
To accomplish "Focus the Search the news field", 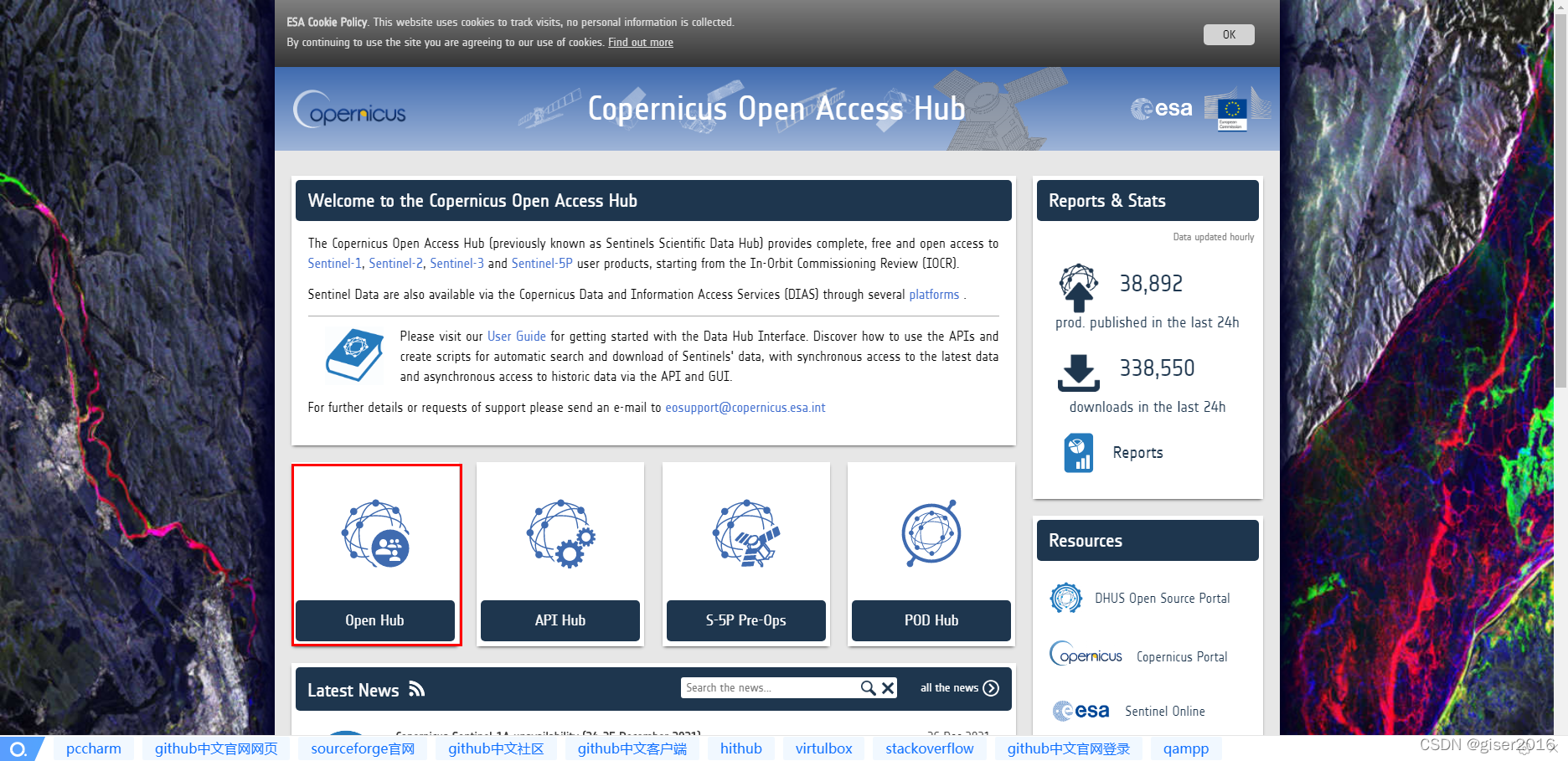I will point(769,688).
